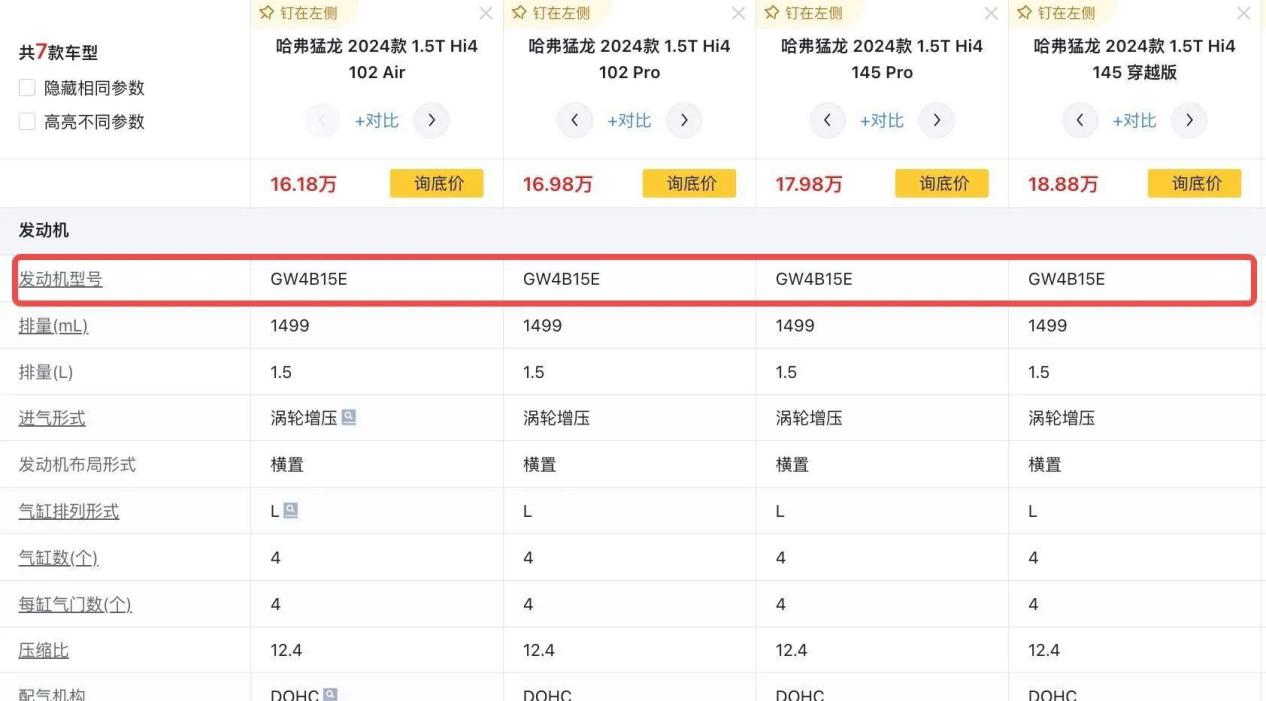
Task: Move 102 Pro column left with arrow
Action: [575, 120]
